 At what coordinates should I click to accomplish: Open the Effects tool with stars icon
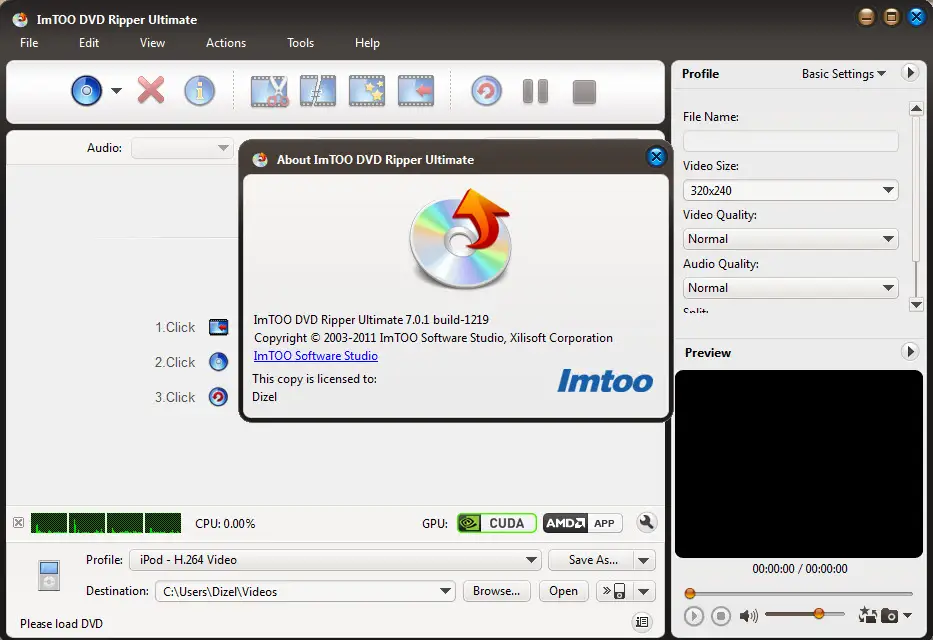pyautogui.click(x=367, y=91)
